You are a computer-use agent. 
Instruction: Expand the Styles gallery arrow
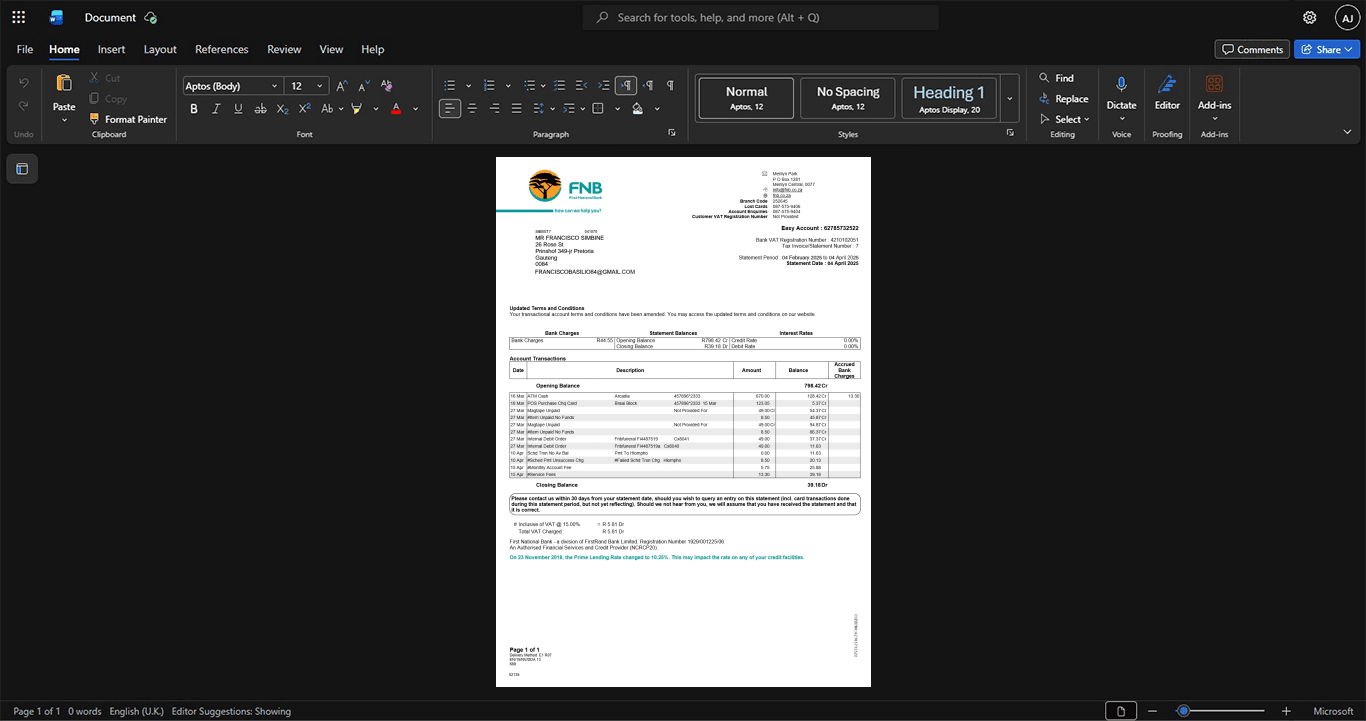[1010, 99]
